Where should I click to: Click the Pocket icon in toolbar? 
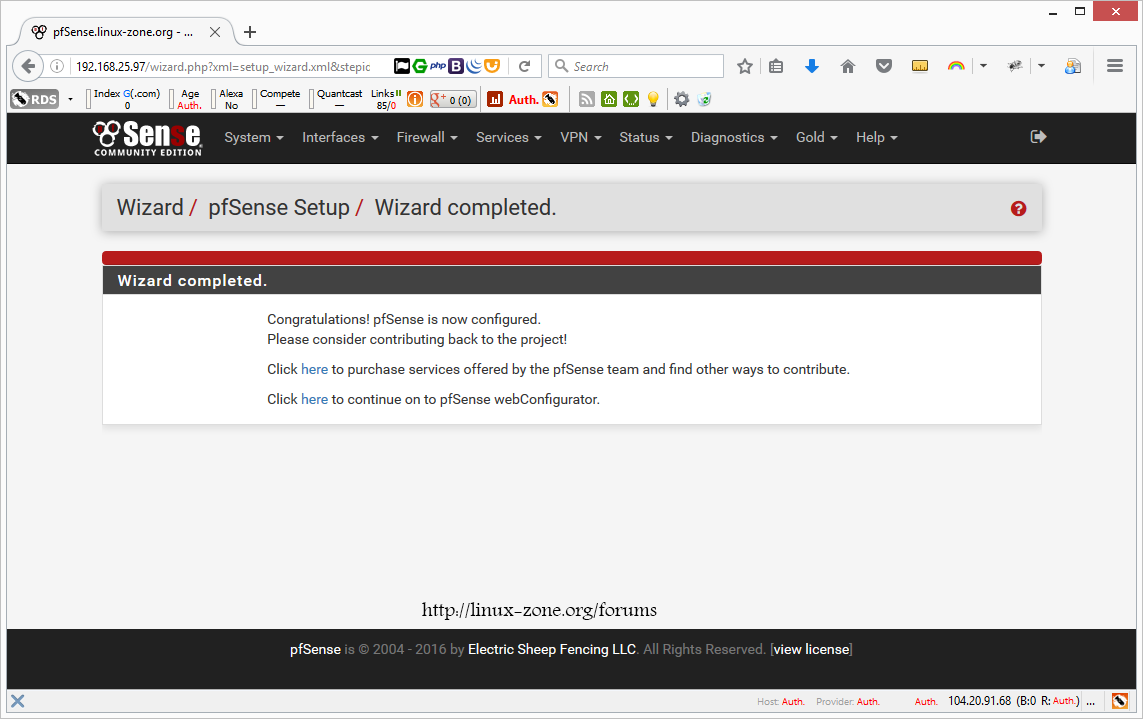884,67
